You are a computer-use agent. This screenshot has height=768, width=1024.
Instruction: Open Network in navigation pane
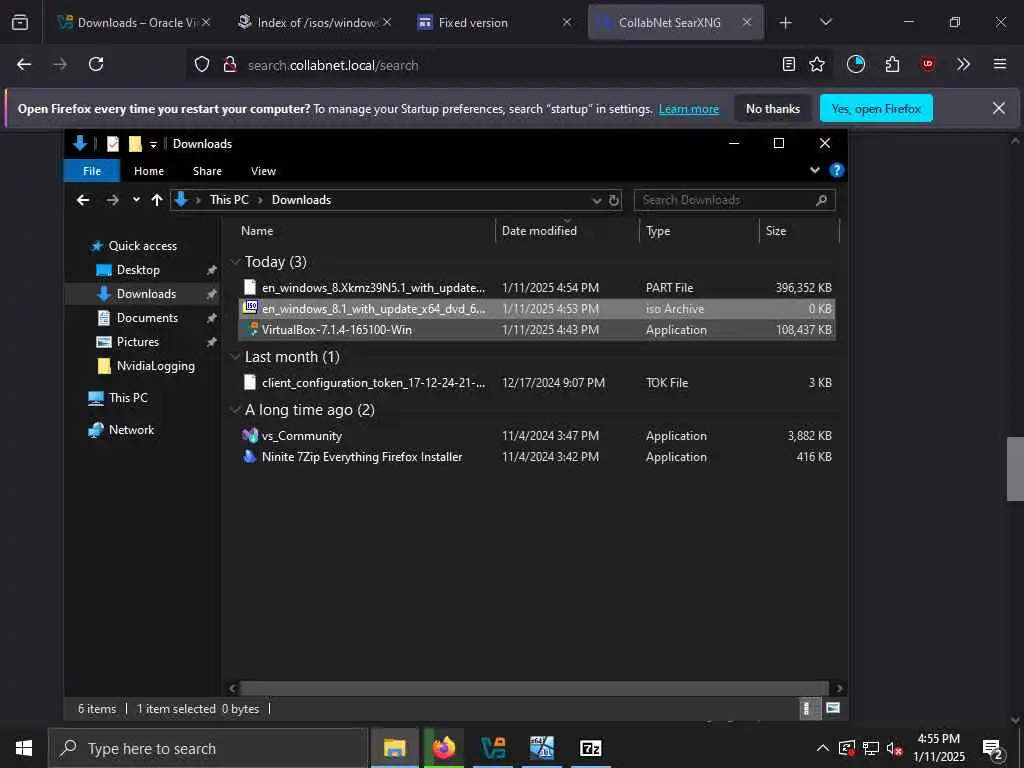pyautogui.click(x=131, y=430)
